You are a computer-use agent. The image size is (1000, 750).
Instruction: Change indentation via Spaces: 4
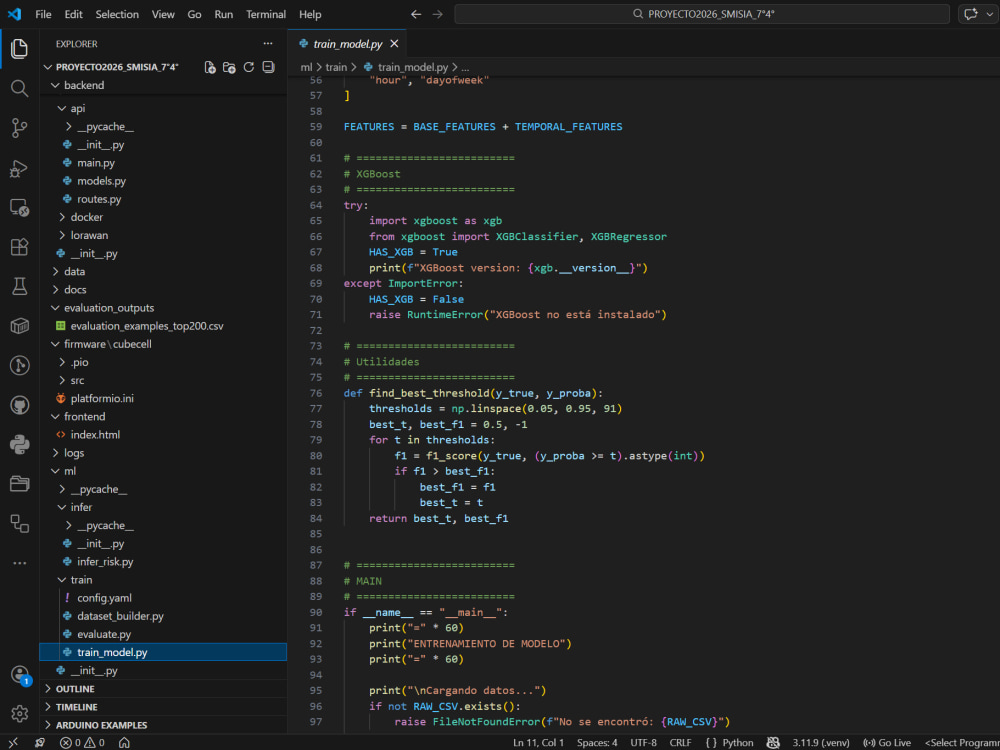[x=597, y=742]
